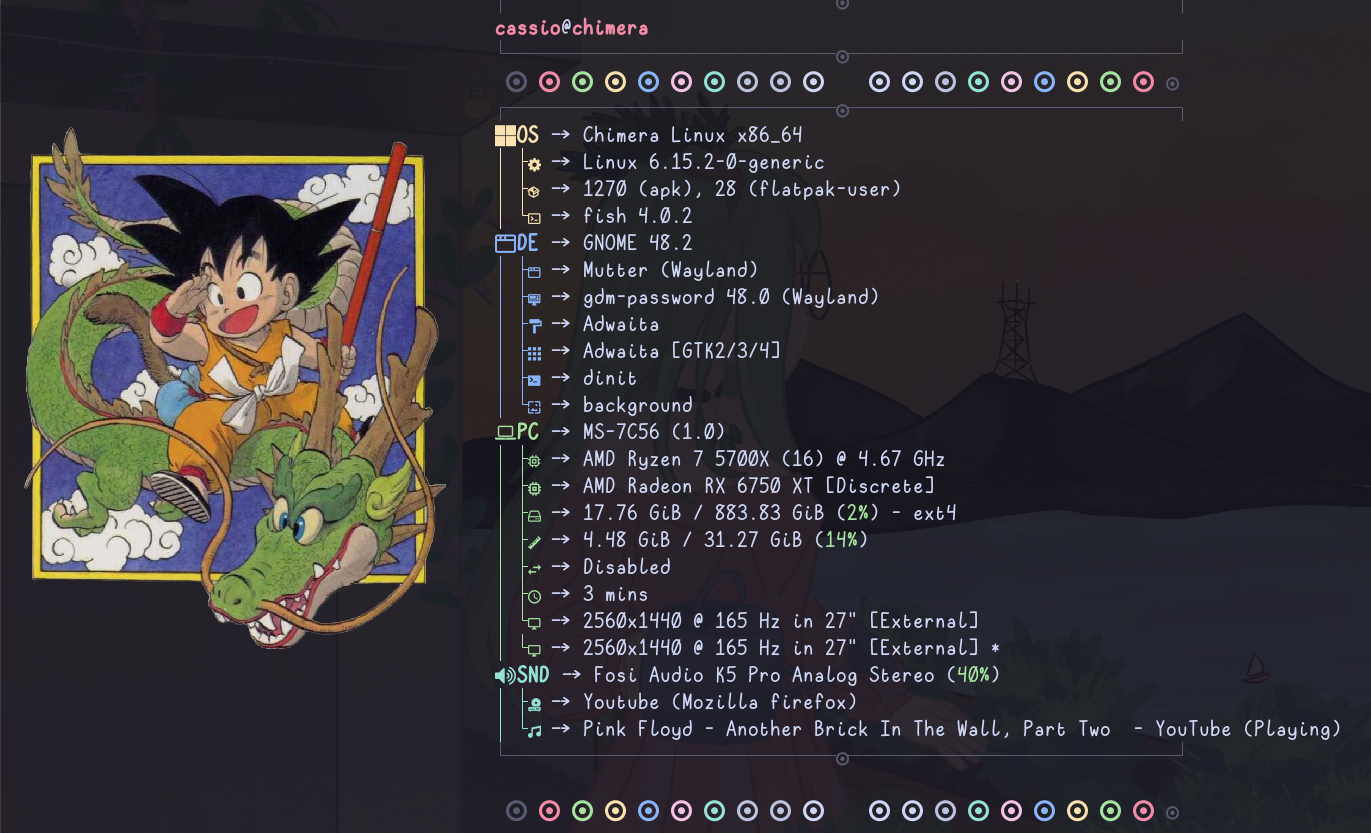The width and height of the screenshot is (1371, 833).
Task: Click the grid icon beside Adwaita [GTK2/3/4]
Action: 534,352
